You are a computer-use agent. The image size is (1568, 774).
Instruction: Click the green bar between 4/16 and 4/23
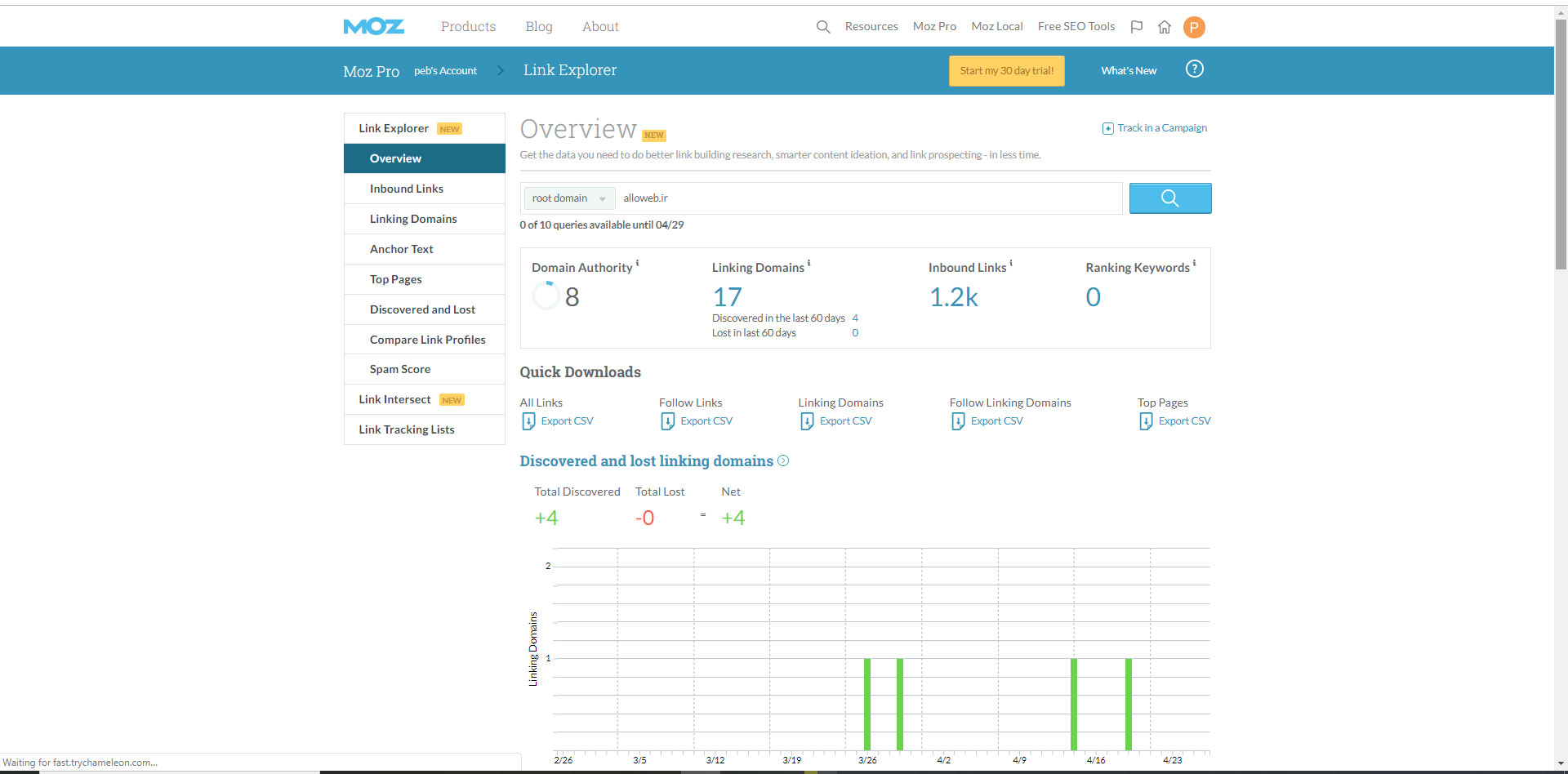1129,705
